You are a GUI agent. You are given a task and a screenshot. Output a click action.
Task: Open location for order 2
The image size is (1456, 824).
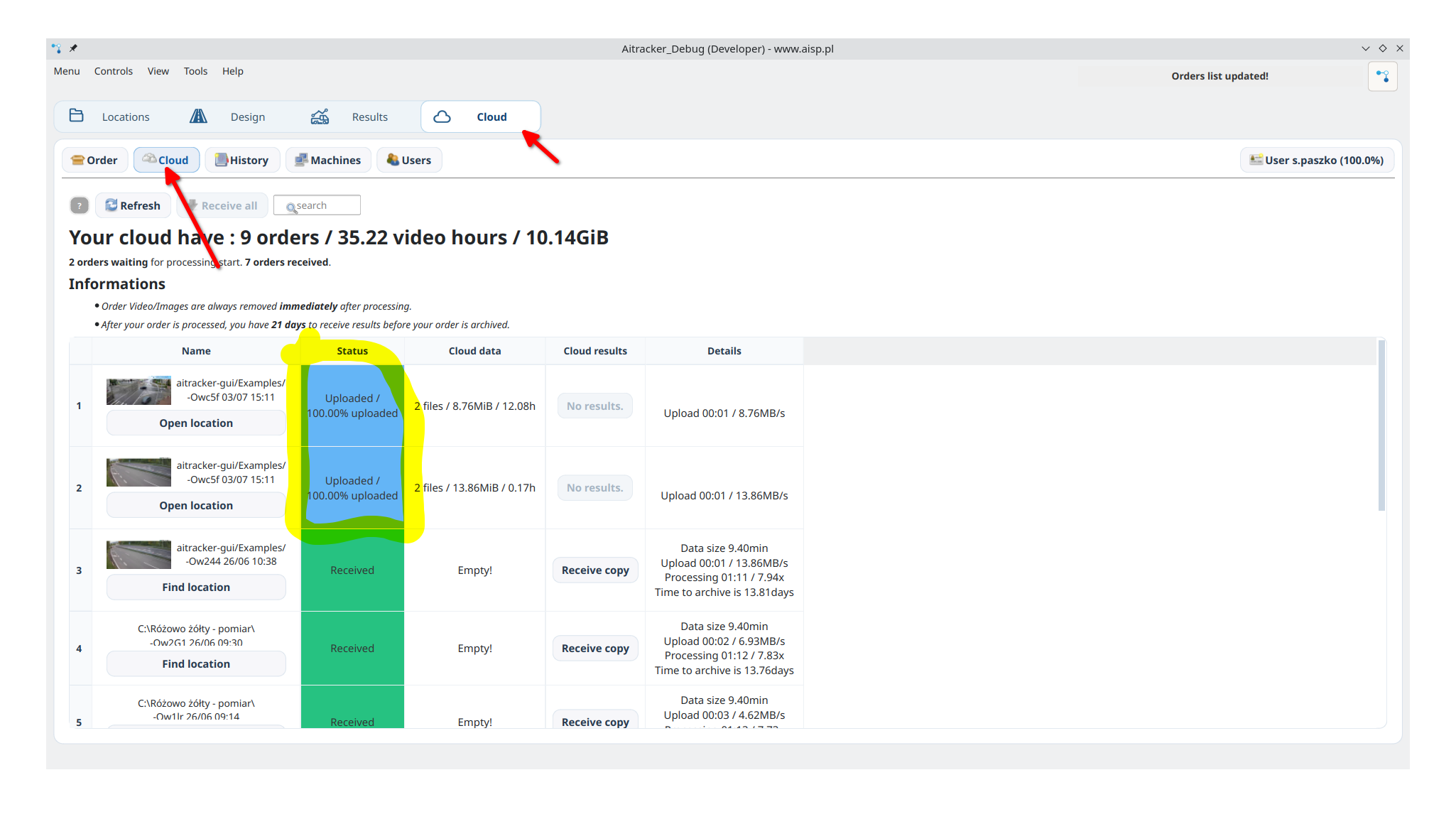click(196, 505)
